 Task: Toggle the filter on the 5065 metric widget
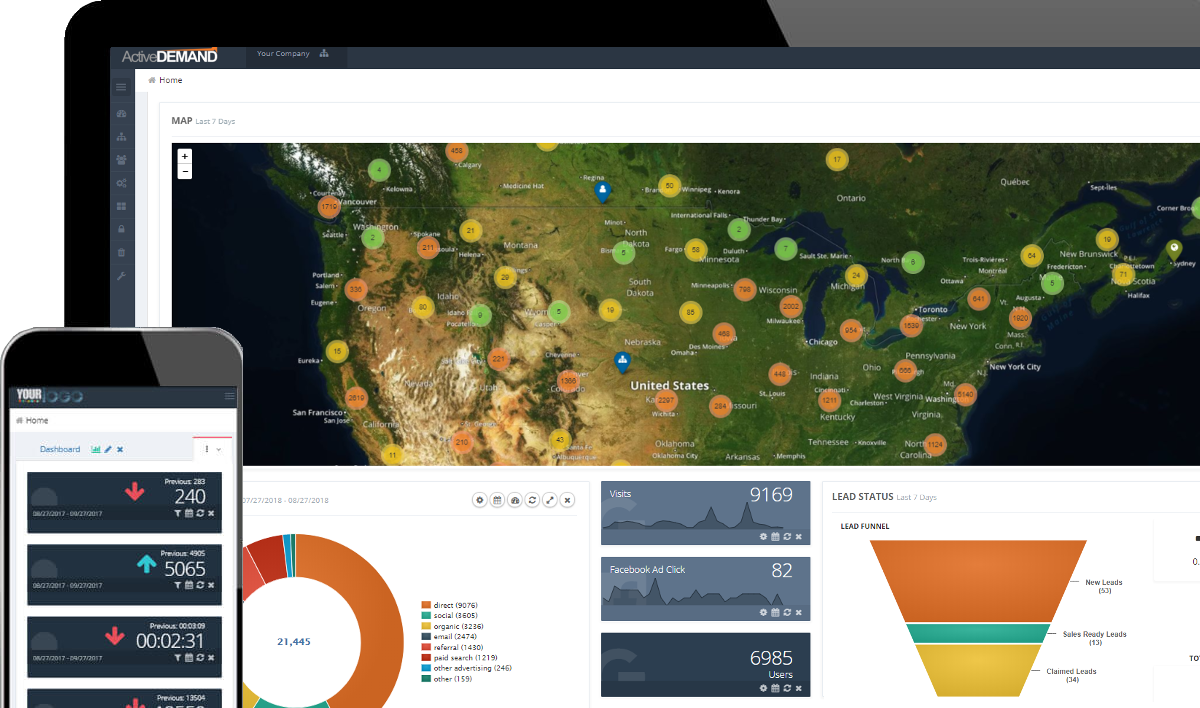[178, 586]
